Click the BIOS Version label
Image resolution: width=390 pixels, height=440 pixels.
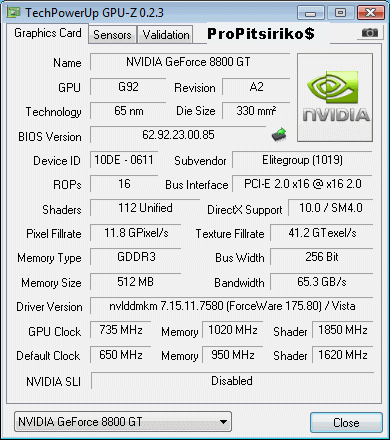[x=50, y=137]
